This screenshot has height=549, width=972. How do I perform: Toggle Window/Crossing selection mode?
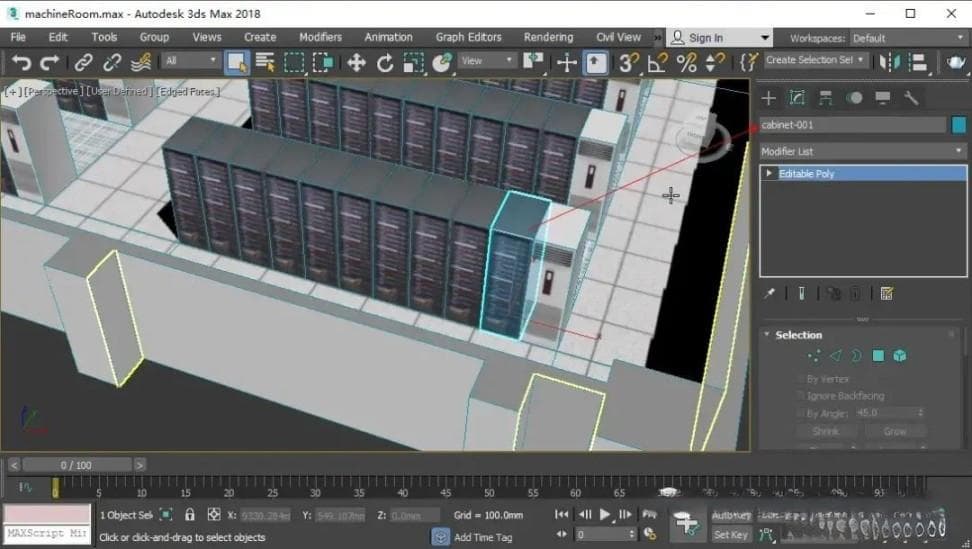pos(323,63)
